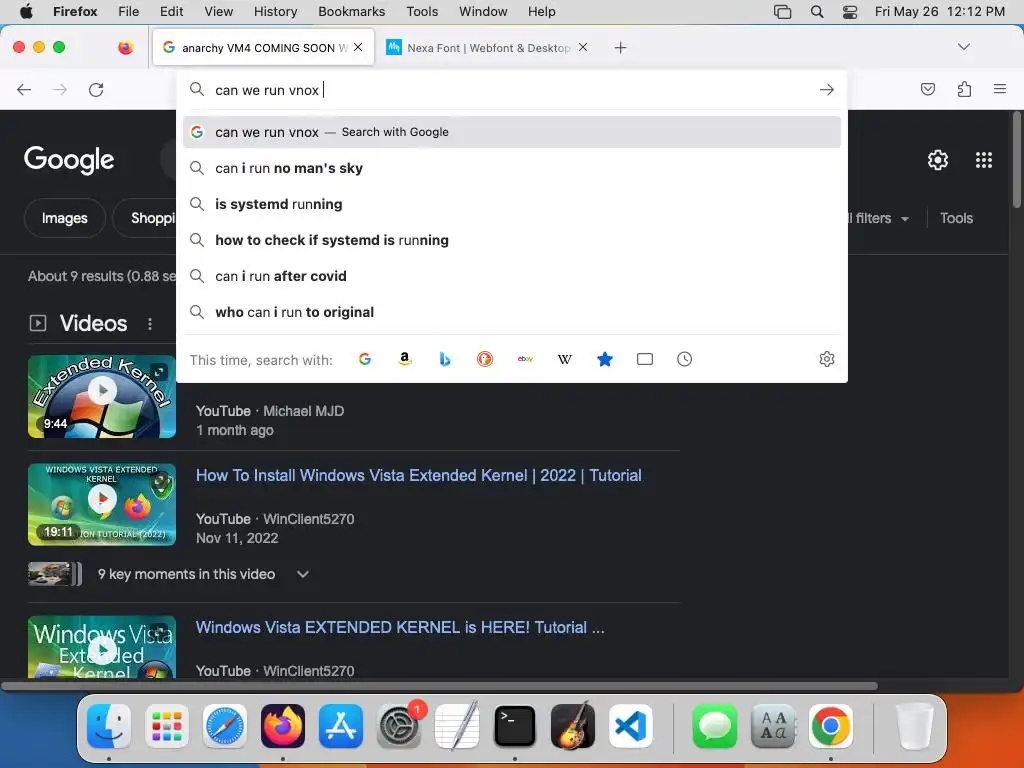
Task: Click the Firefox back arrow button
Action: pyautogui.click(x=24, y=89)
